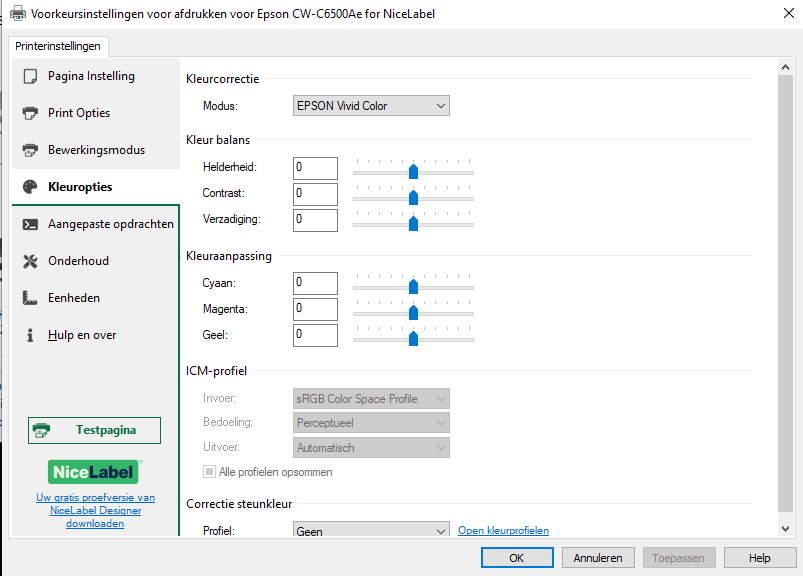Click the vertical scrollbar thumb
This screenshot has height=576, width=803.
785,293
